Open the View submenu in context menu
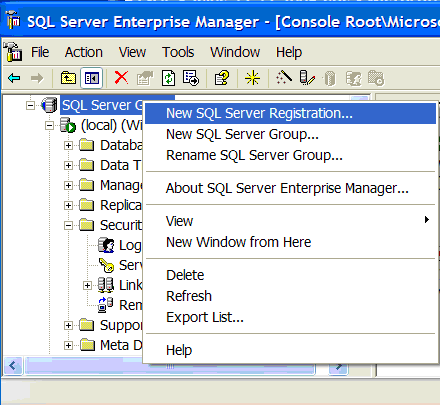This screenshot has height=405, width=440. point(290,221)
